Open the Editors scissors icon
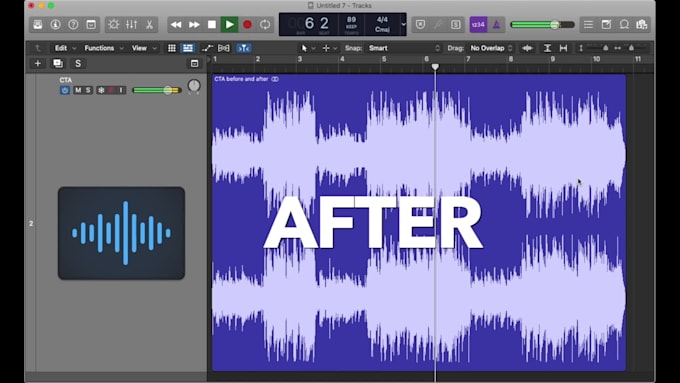 coord(149,25)
